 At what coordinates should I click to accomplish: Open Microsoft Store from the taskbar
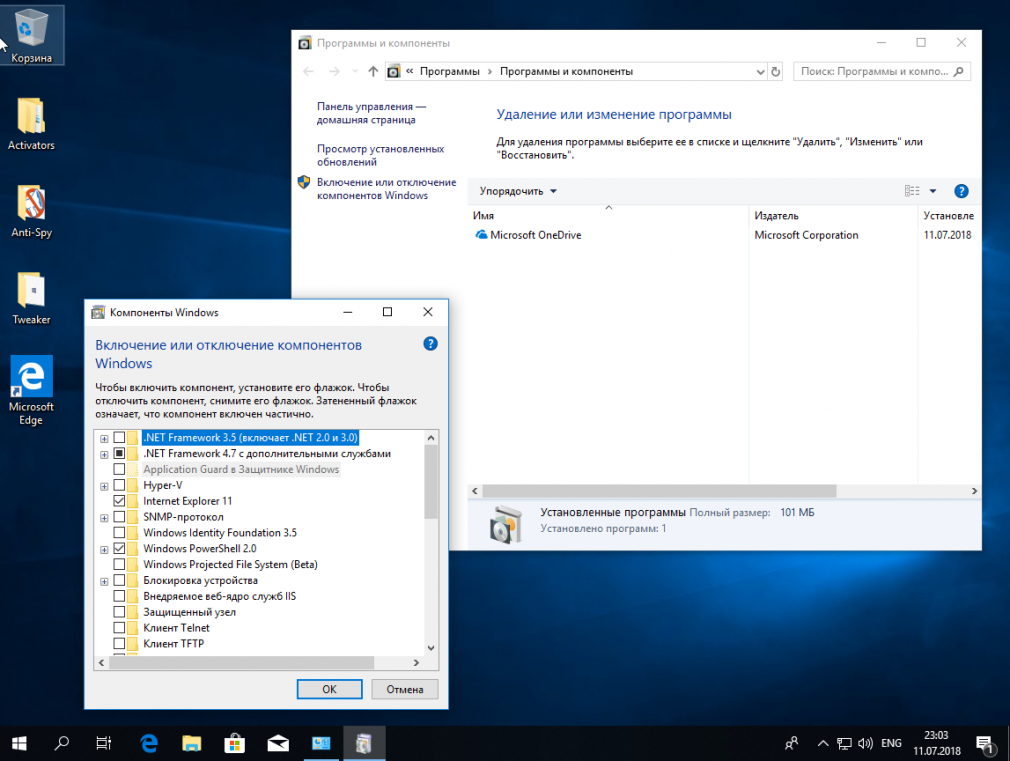[x=234, y=744]
